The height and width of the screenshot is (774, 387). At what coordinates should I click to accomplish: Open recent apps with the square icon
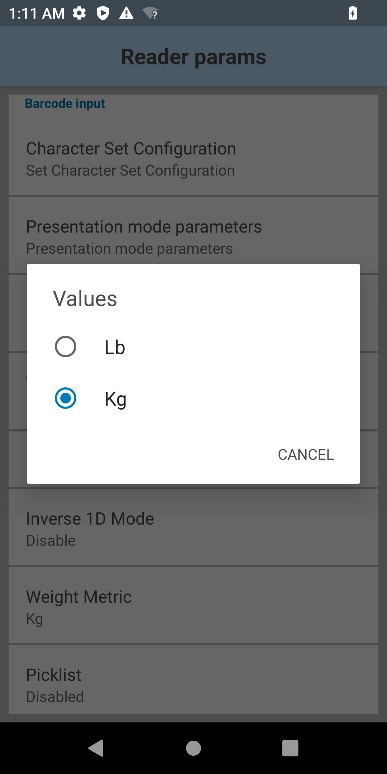coord(290,748)
